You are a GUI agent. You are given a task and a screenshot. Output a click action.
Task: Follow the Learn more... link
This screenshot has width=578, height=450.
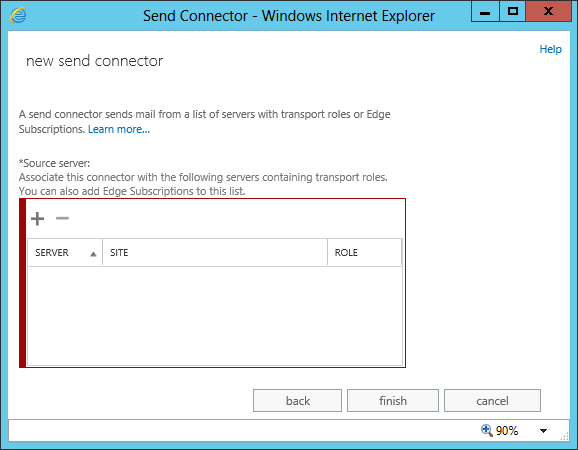click(x=119, y=129)
